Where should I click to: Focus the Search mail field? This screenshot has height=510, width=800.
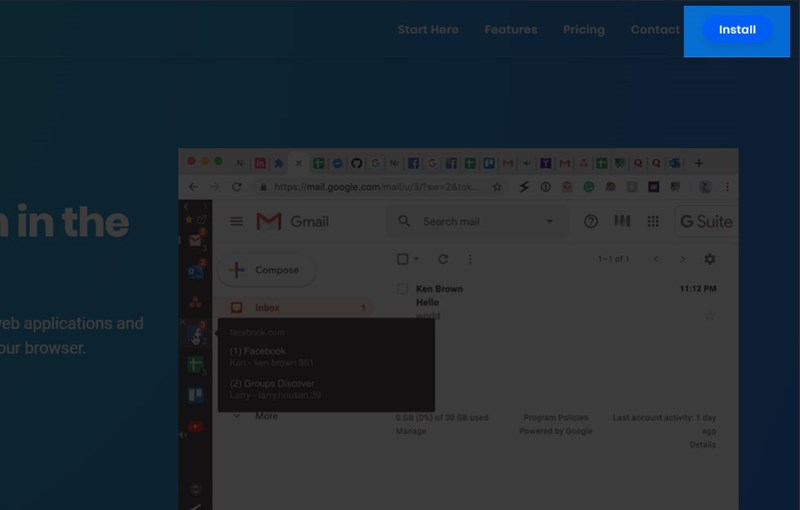tap(477, 221)
